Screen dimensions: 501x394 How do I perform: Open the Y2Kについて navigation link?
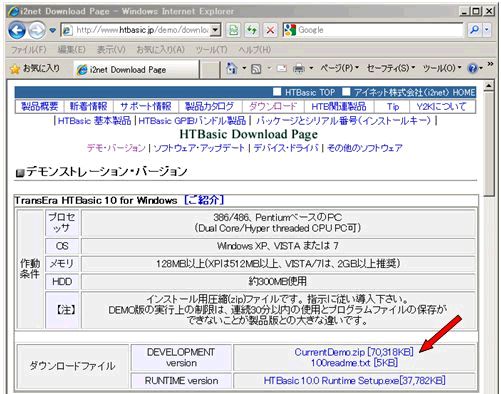click(441, 107)
